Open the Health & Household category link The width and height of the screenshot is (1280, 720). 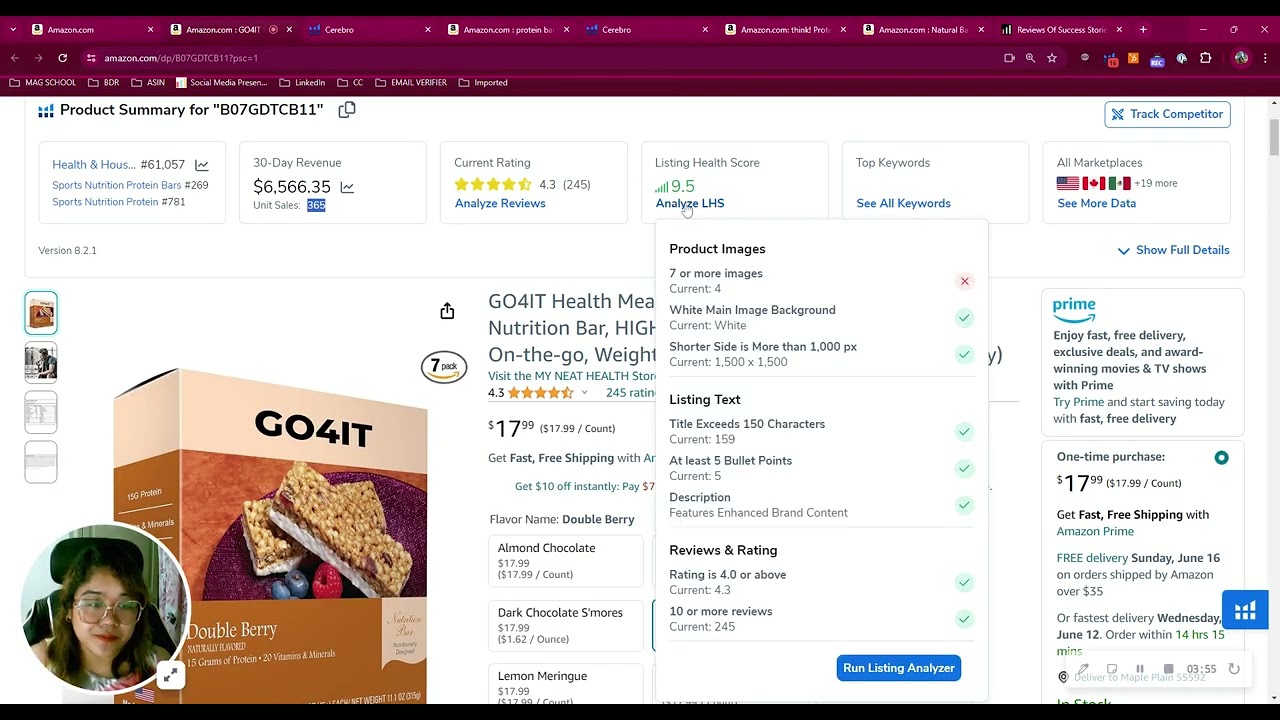tap(94, 165)
